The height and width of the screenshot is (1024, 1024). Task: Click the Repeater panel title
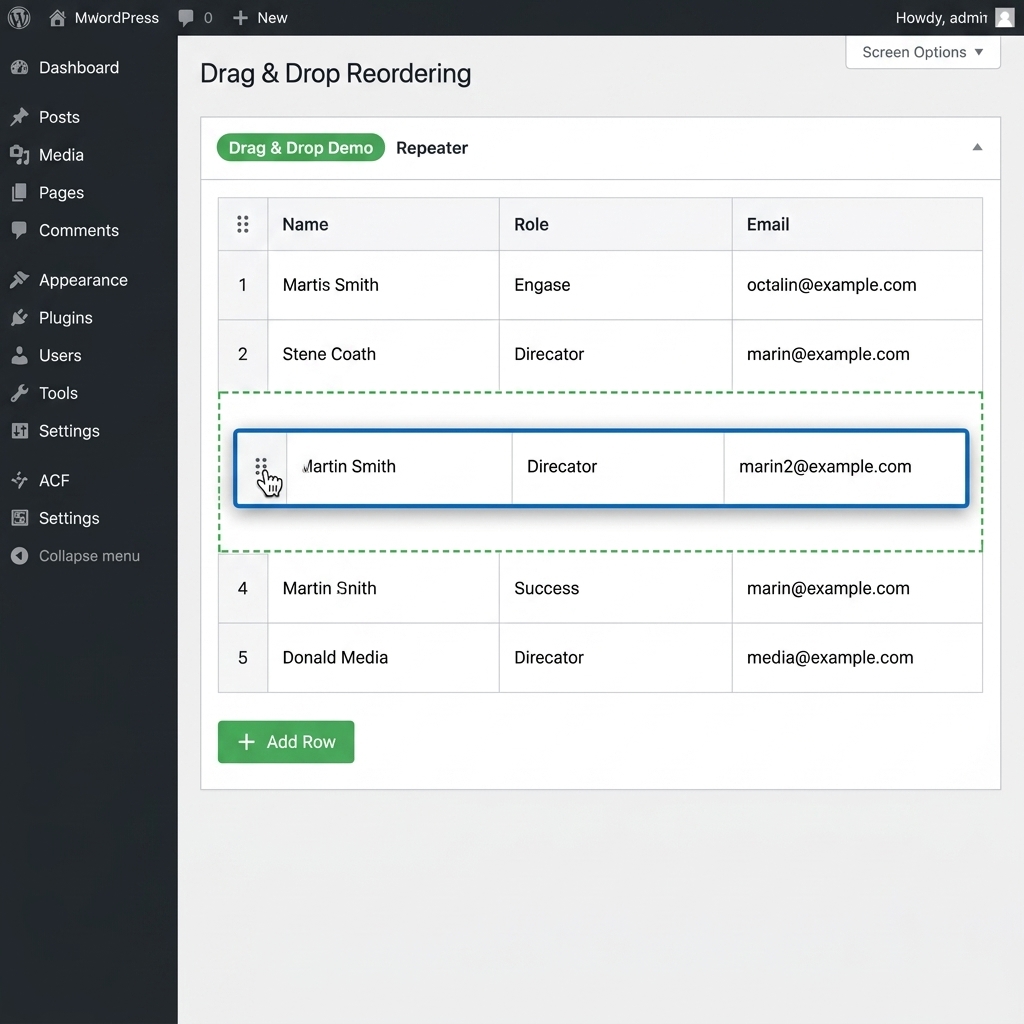point(432,148)
